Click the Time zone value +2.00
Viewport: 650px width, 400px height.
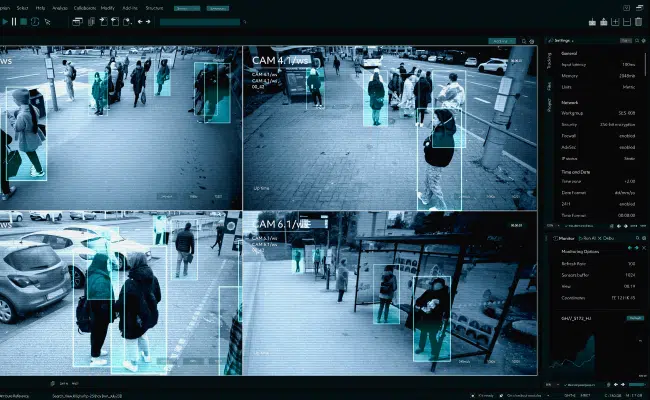click(x=630, y=181)
